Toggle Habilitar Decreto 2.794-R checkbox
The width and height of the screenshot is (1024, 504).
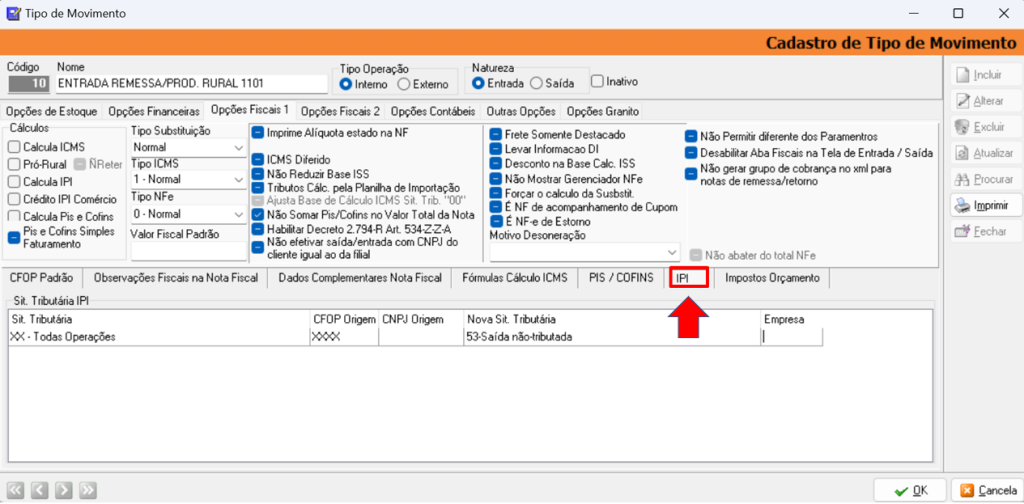coord(258,229)
